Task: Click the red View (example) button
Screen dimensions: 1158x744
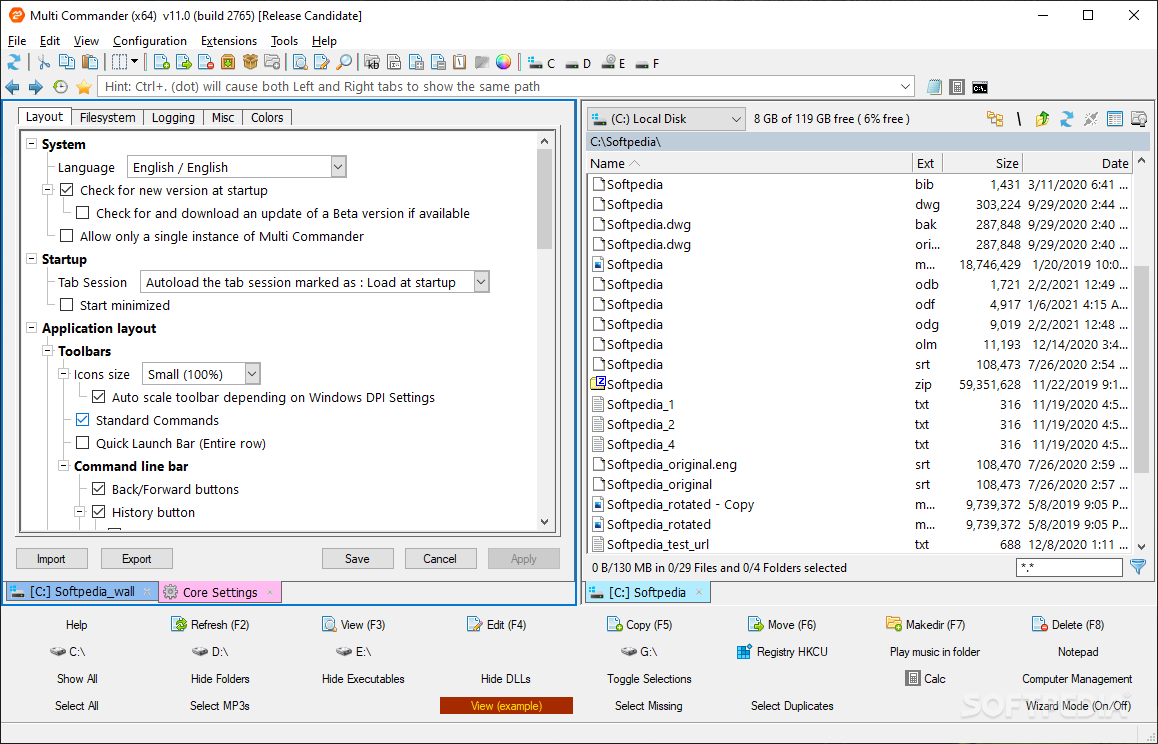Action: click(506, 706)
